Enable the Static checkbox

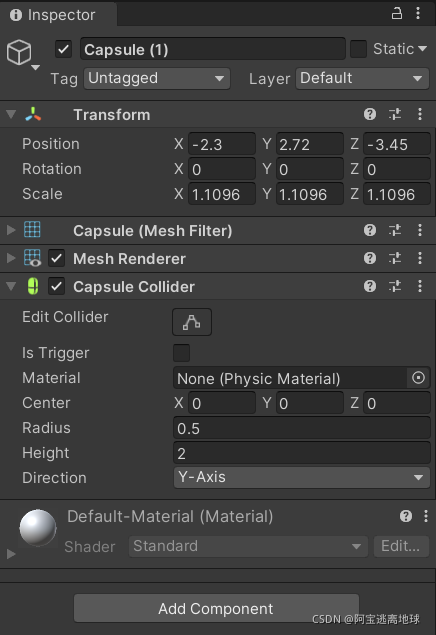click(x=358, y=49)
